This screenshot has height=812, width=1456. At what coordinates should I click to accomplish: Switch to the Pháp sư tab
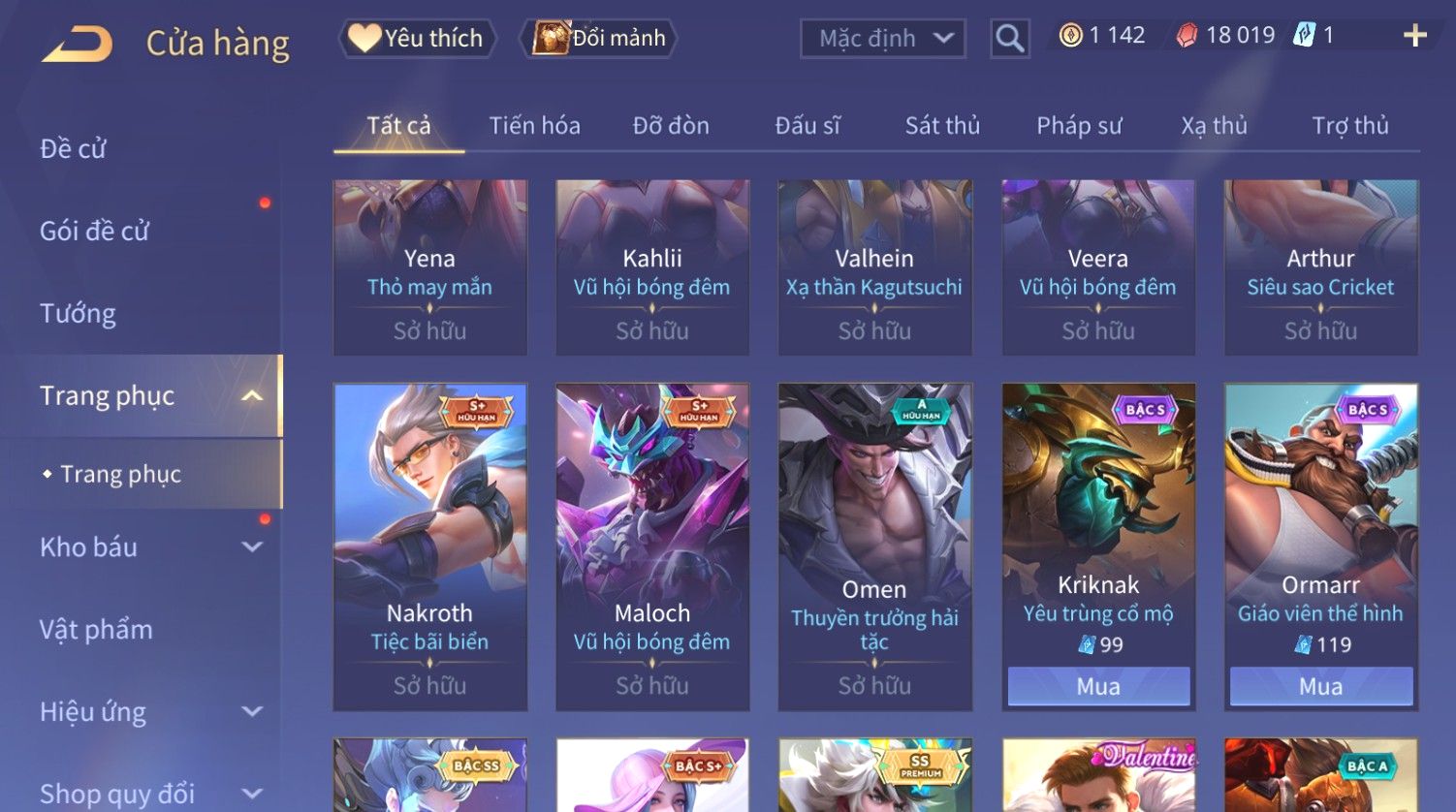click(x=1079, y=125)
